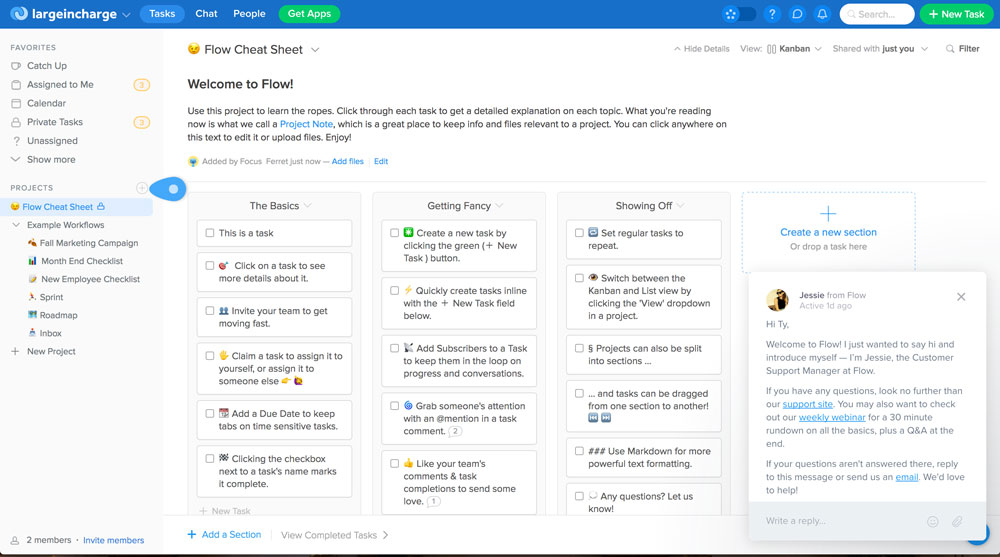Open the Kanban view dropdown

pos(795,48)
